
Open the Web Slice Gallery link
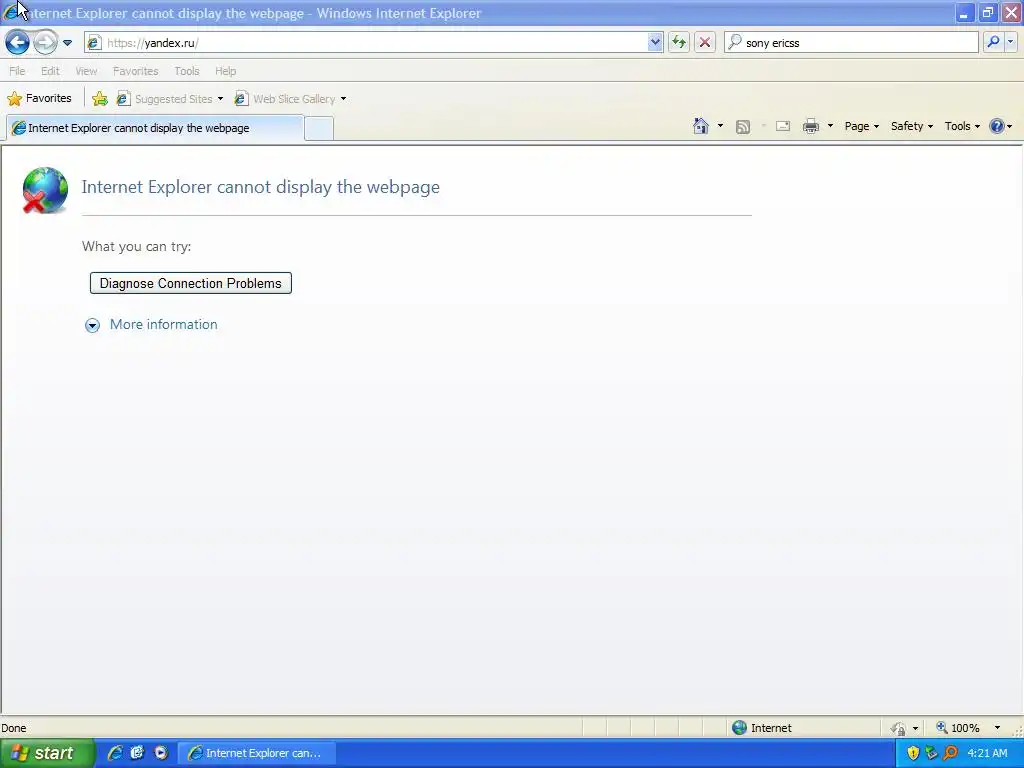coord(291,99)
